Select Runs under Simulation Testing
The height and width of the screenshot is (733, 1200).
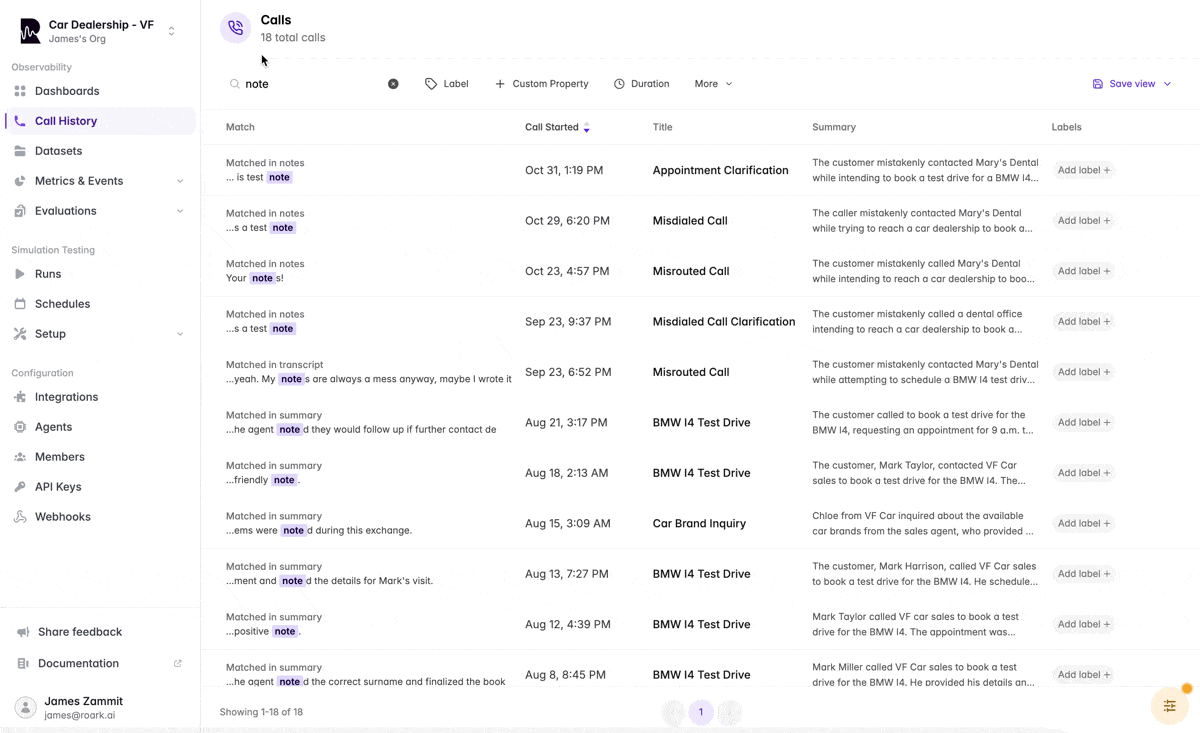pyautogui.click(x=48, y=273)
